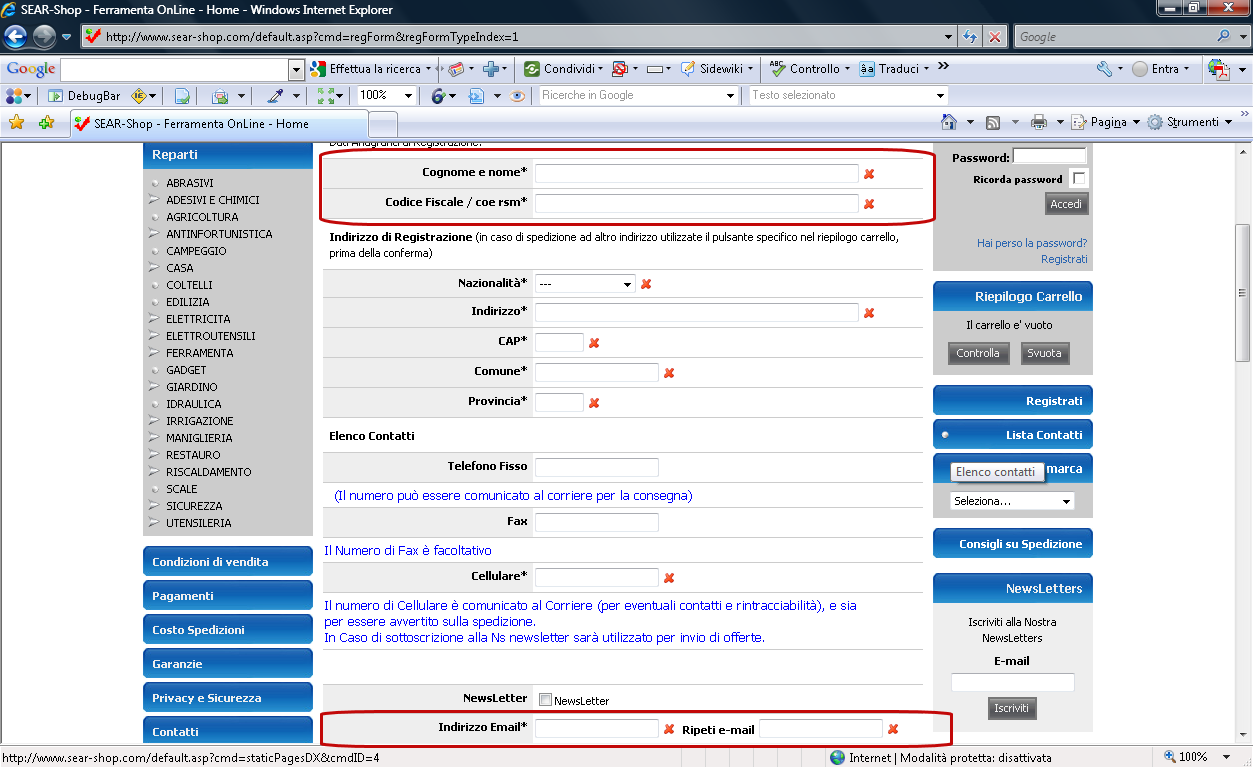
Task: Open the address bar URL history dropdown
Action: pyautogui.click(x=949, y=37)
